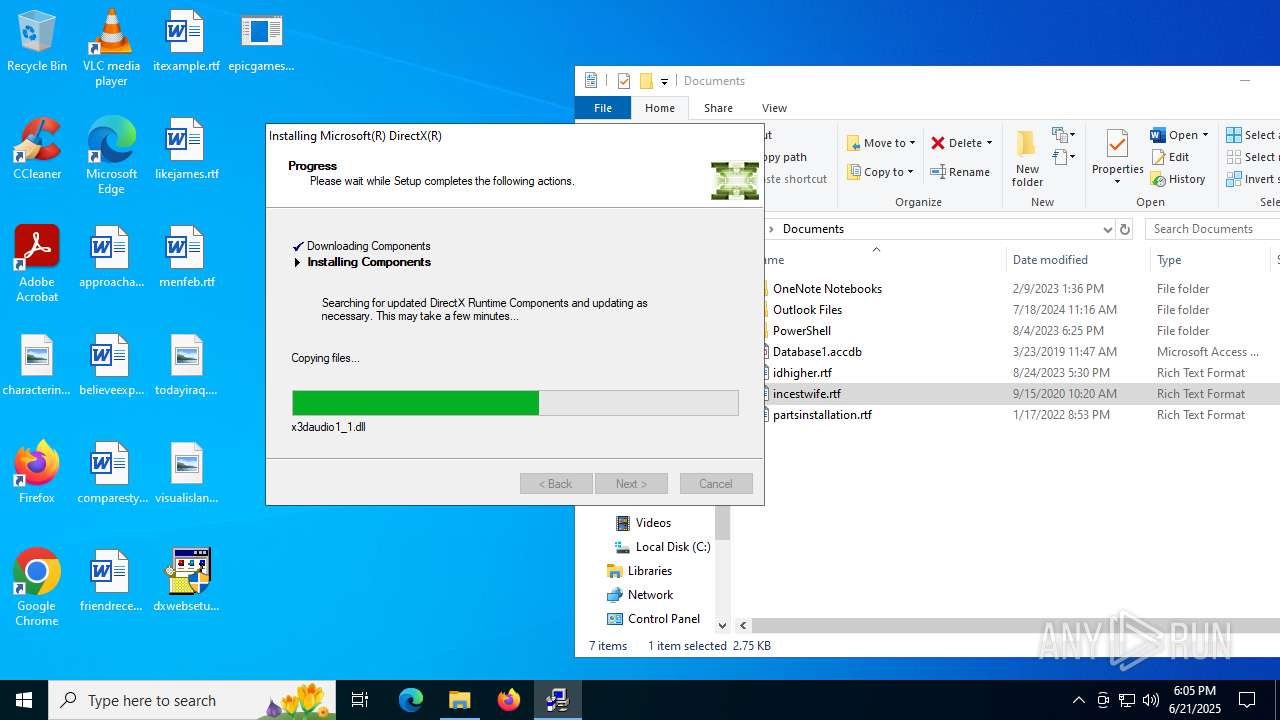Select likejames.rtf desktop file

tap(186, 150)
